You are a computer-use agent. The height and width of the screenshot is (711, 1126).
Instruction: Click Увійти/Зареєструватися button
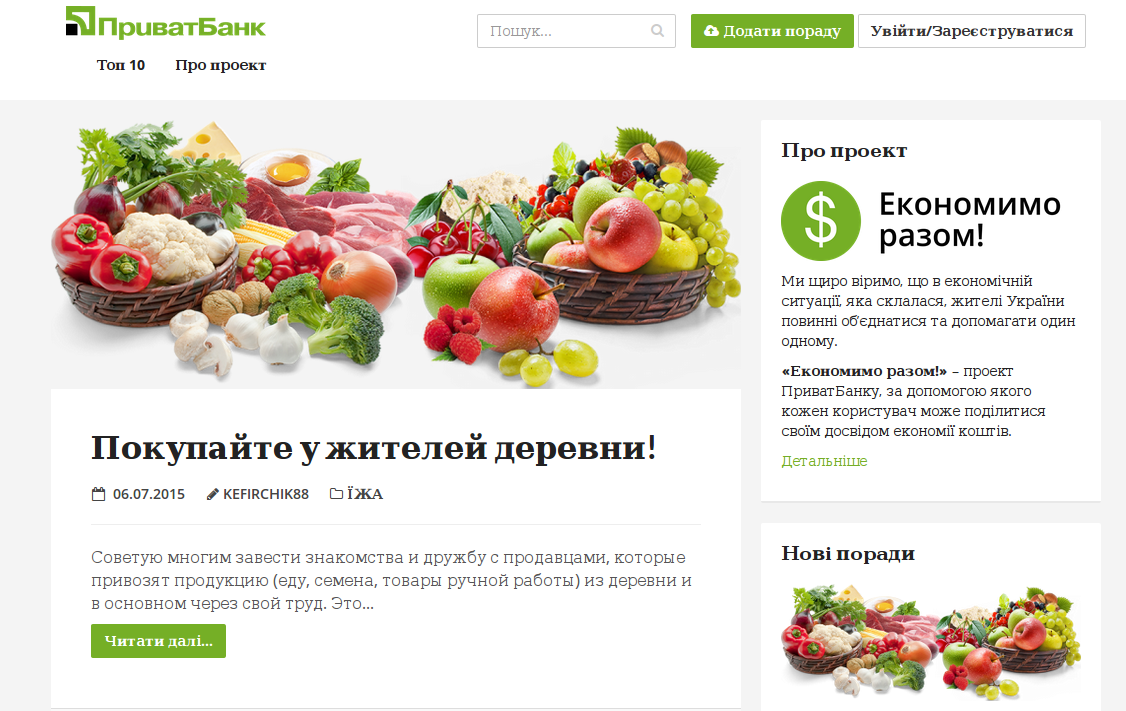(972, 31)
